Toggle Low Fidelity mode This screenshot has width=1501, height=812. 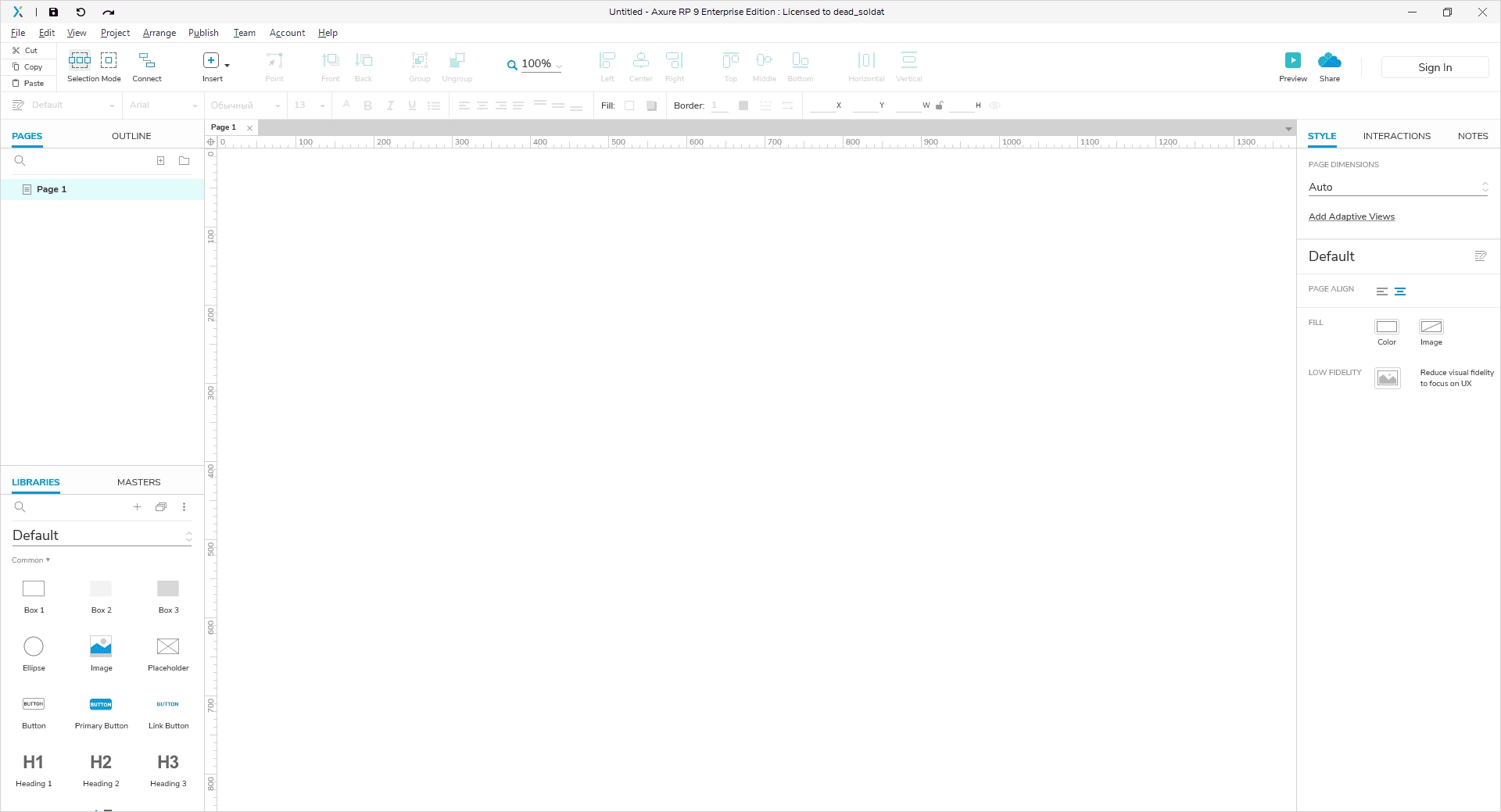[1388, 378]
